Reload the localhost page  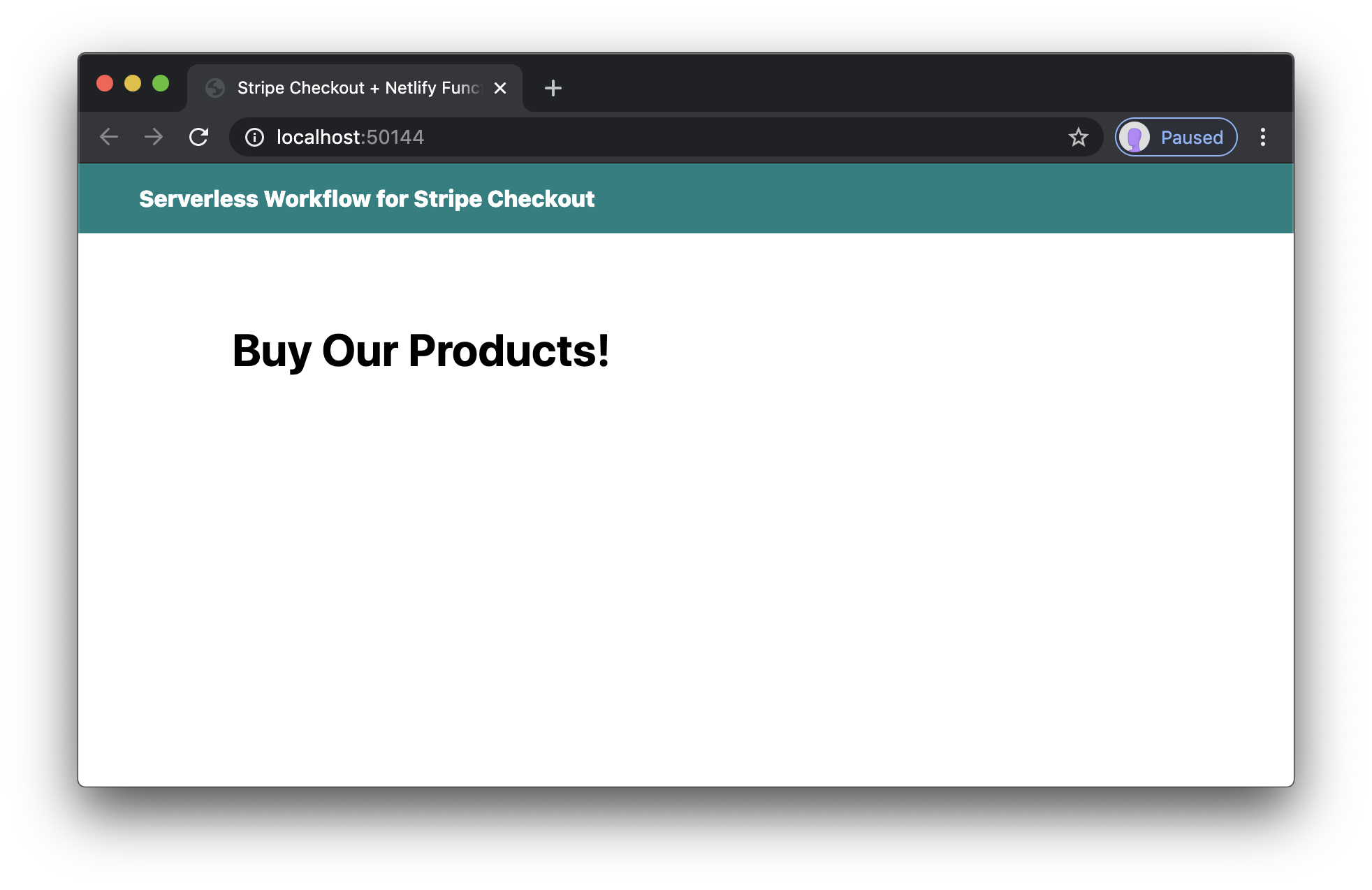199,137
